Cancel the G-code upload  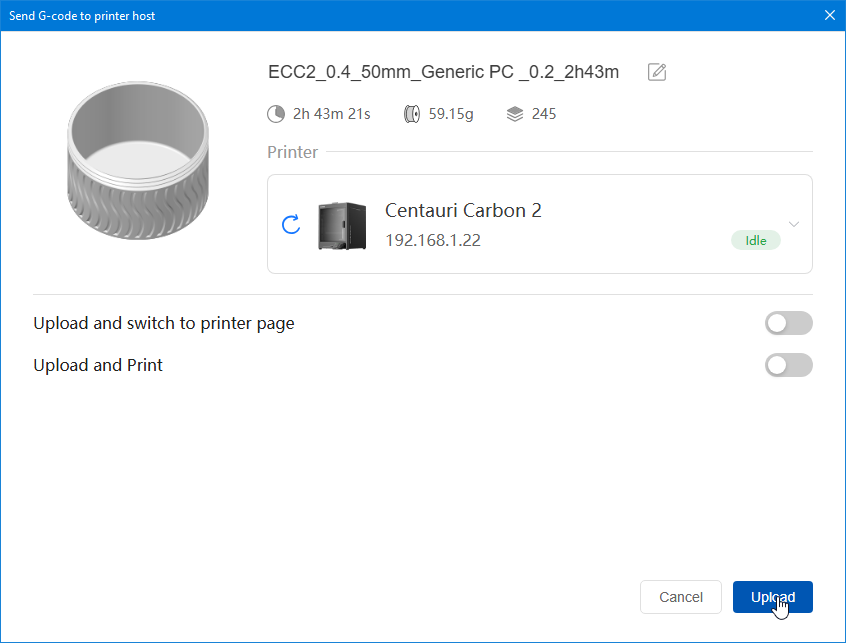(680, 597)
